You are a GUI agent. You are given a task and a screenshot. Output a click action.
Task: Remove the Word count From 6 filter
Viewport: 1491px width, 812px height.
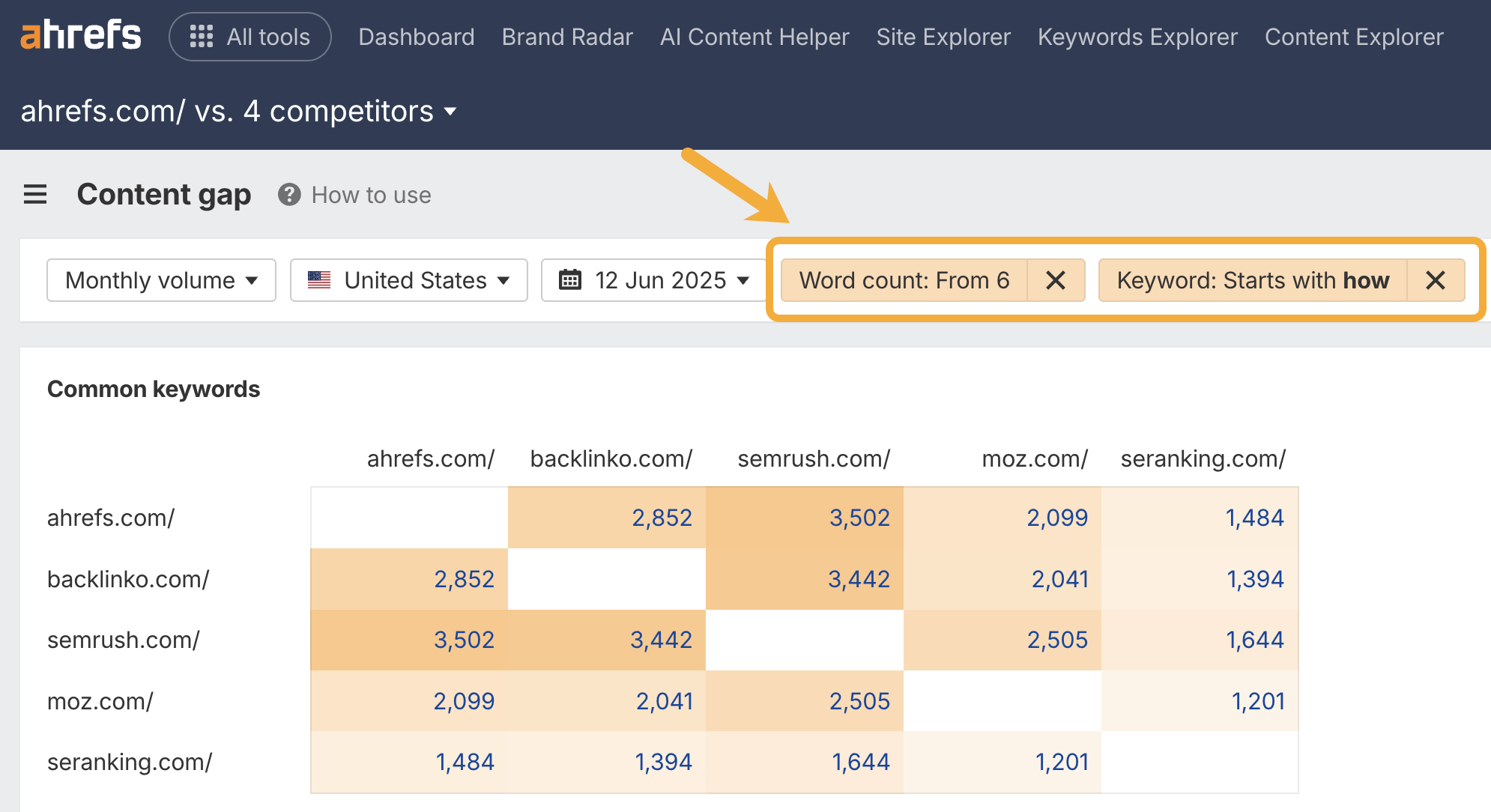click(1056, 280)
